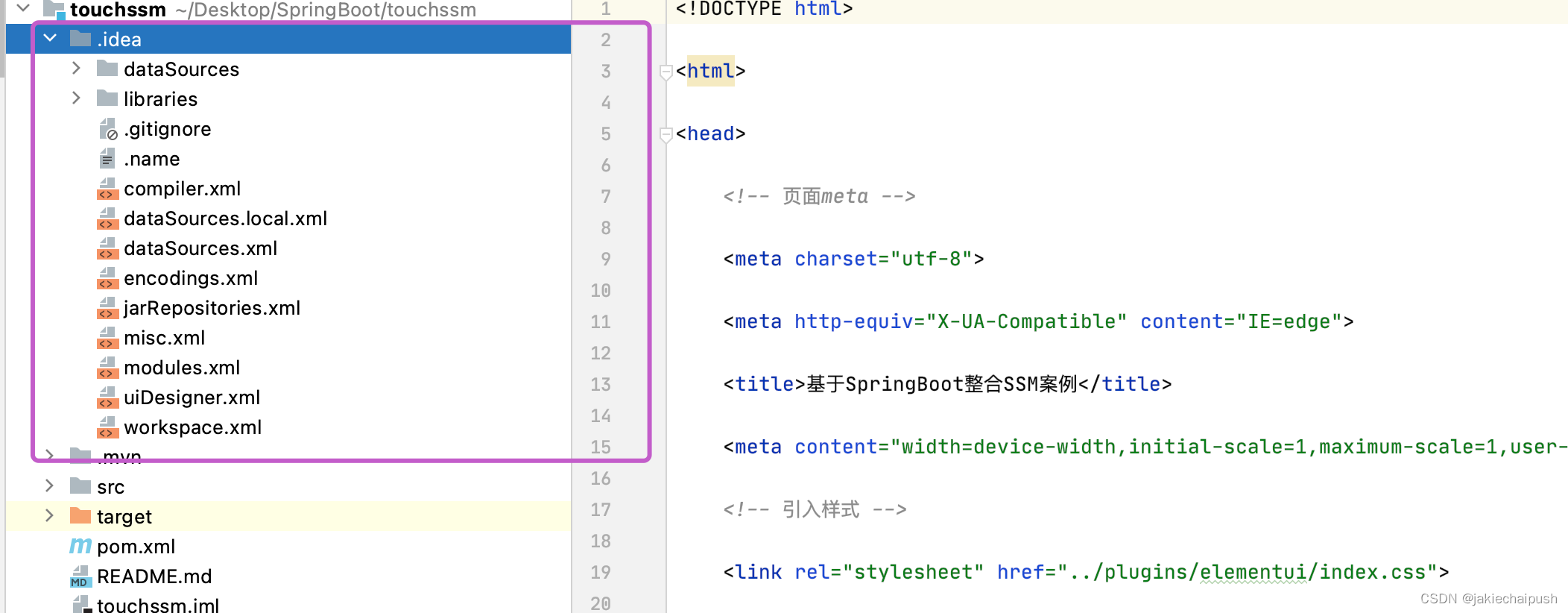Click the modules.xml file icon
This screenshot has width=1568, height=613.
108,368
